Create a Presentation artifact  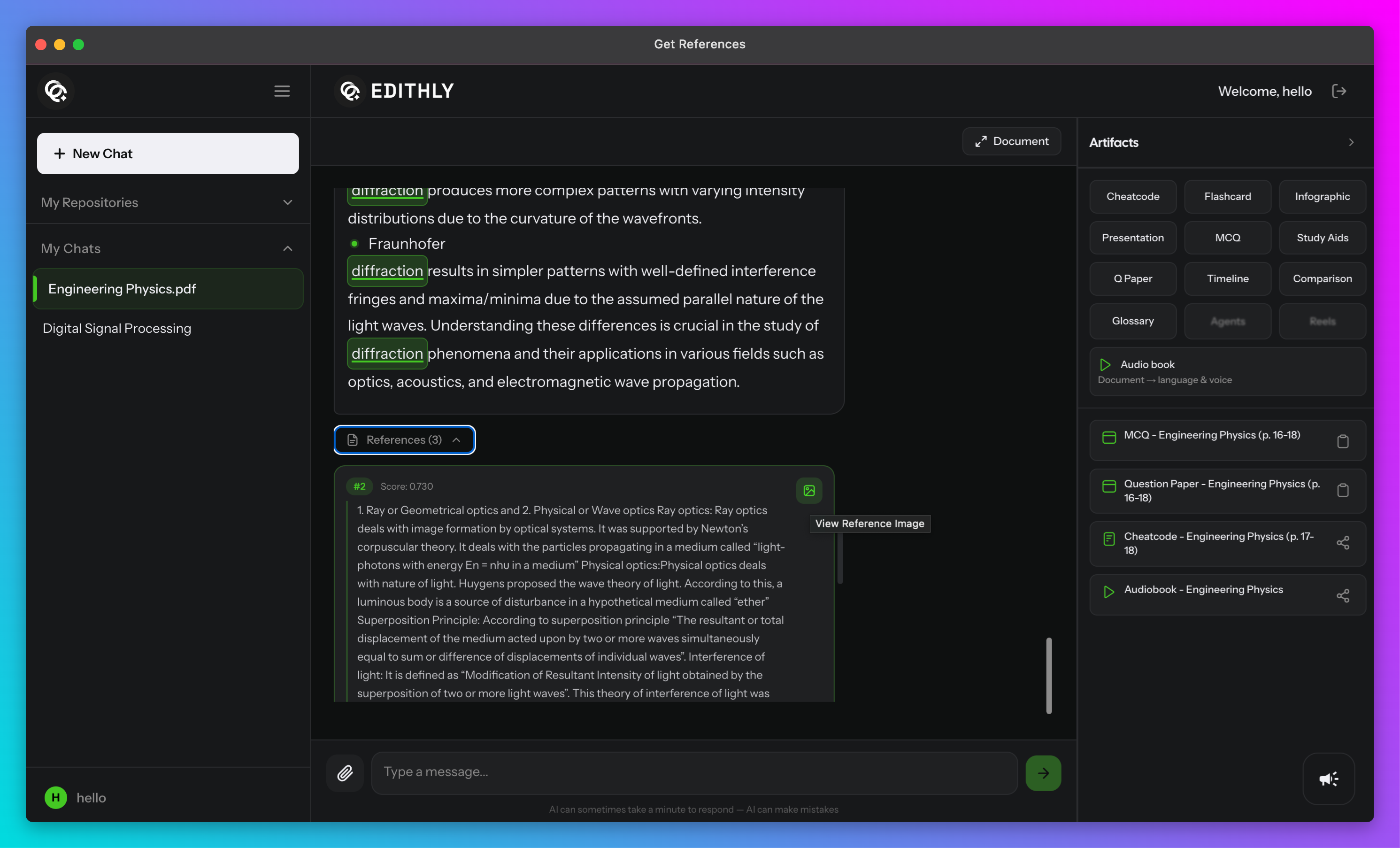pos(1132,238)
